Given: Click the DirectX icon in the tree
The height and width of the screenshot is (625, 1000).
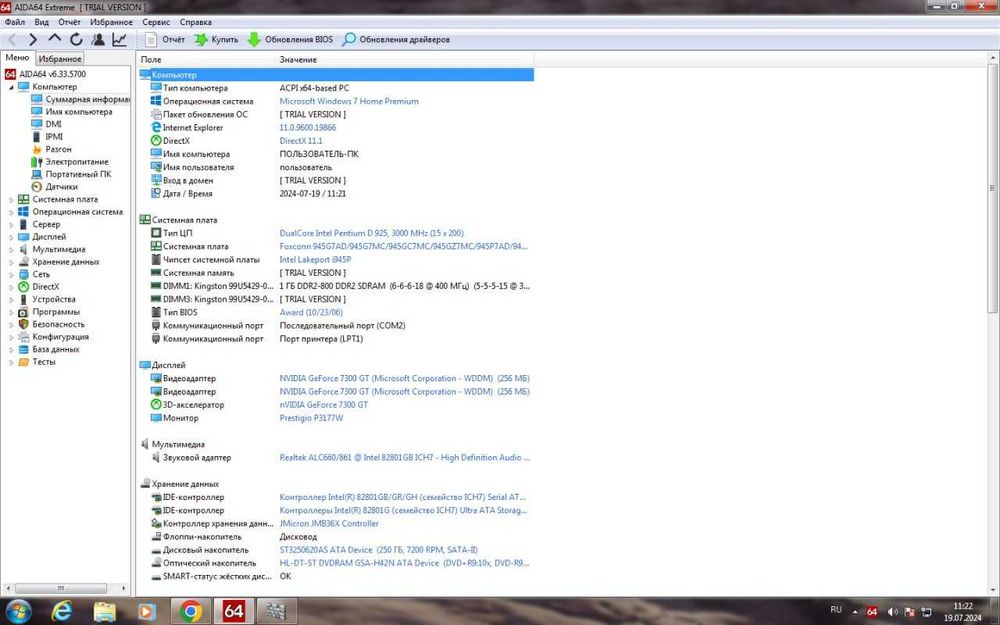Looking at the screenshot, I should point(24,287).
